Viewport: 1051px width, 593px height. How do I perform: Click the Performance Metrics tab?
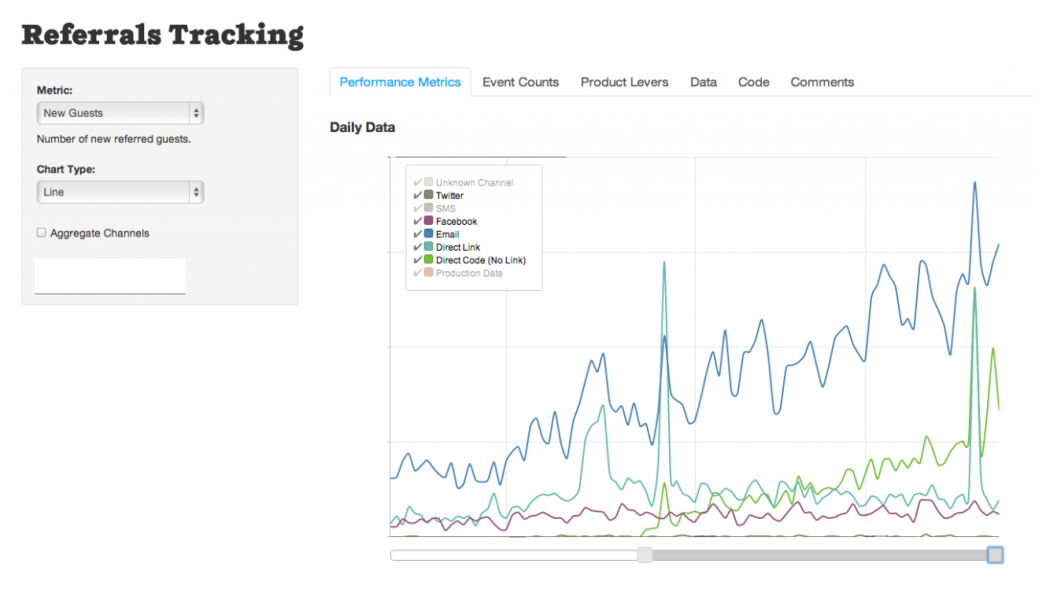pos(400,82)
